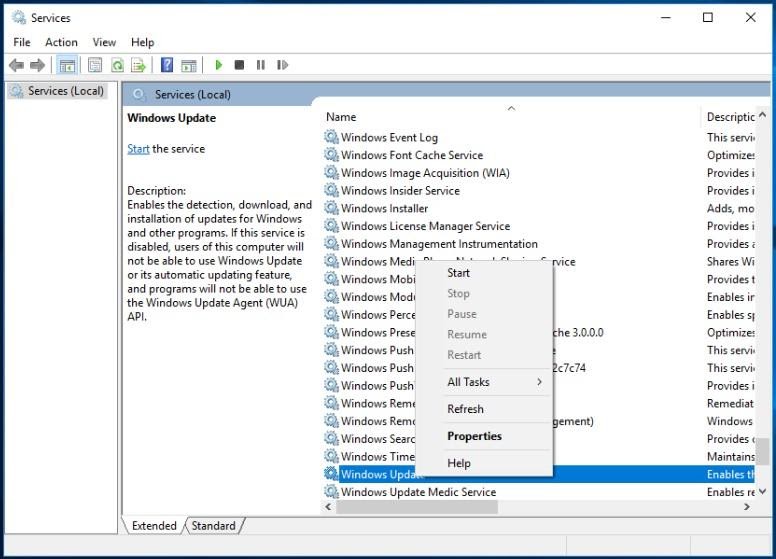Click the horizontal scrollbar thumb

point(417,507)
